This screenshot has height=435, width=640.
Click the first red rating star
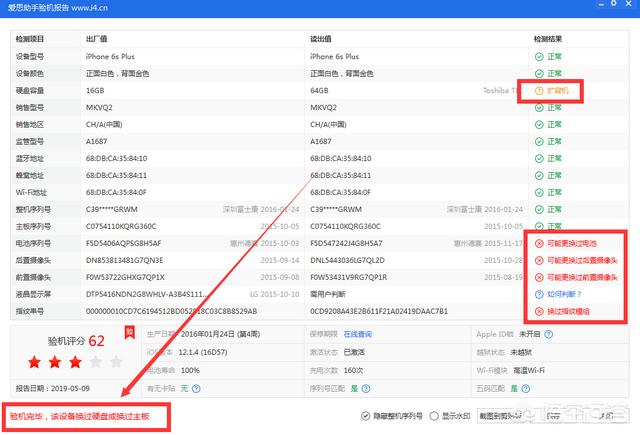click(34, 362)
